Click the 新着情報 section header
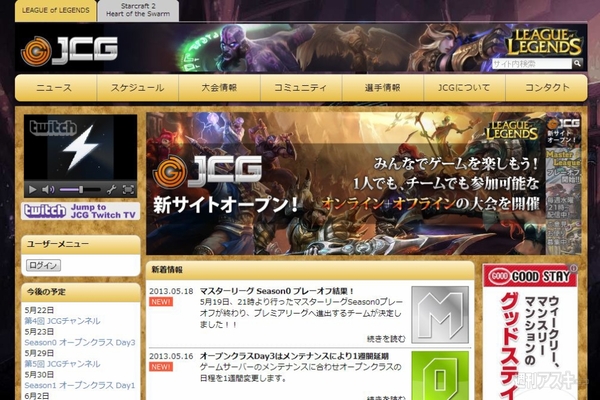The width and height of the screenshot is (600, 400). point(310,270)
